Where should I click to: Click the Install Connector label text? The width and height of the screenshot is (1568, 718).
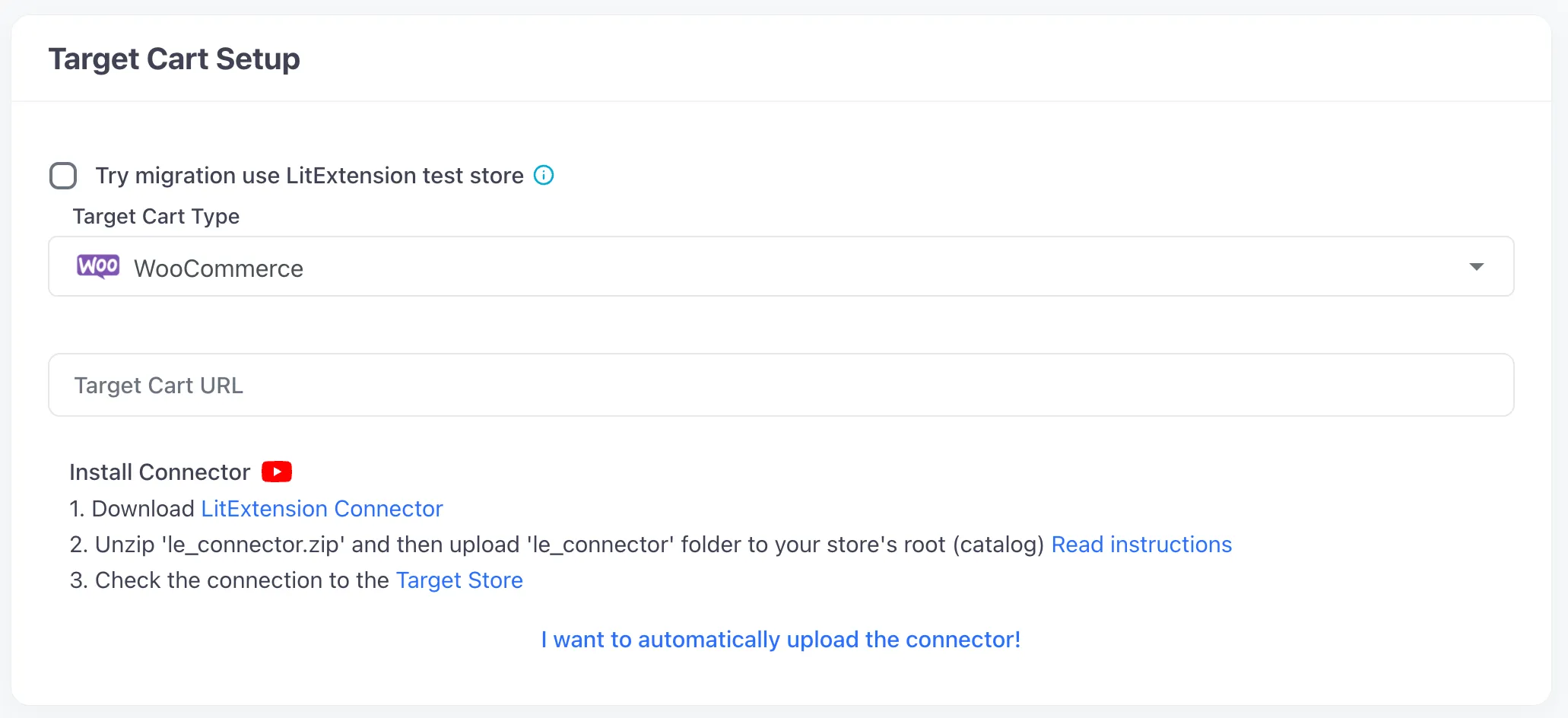pos(160,472)
